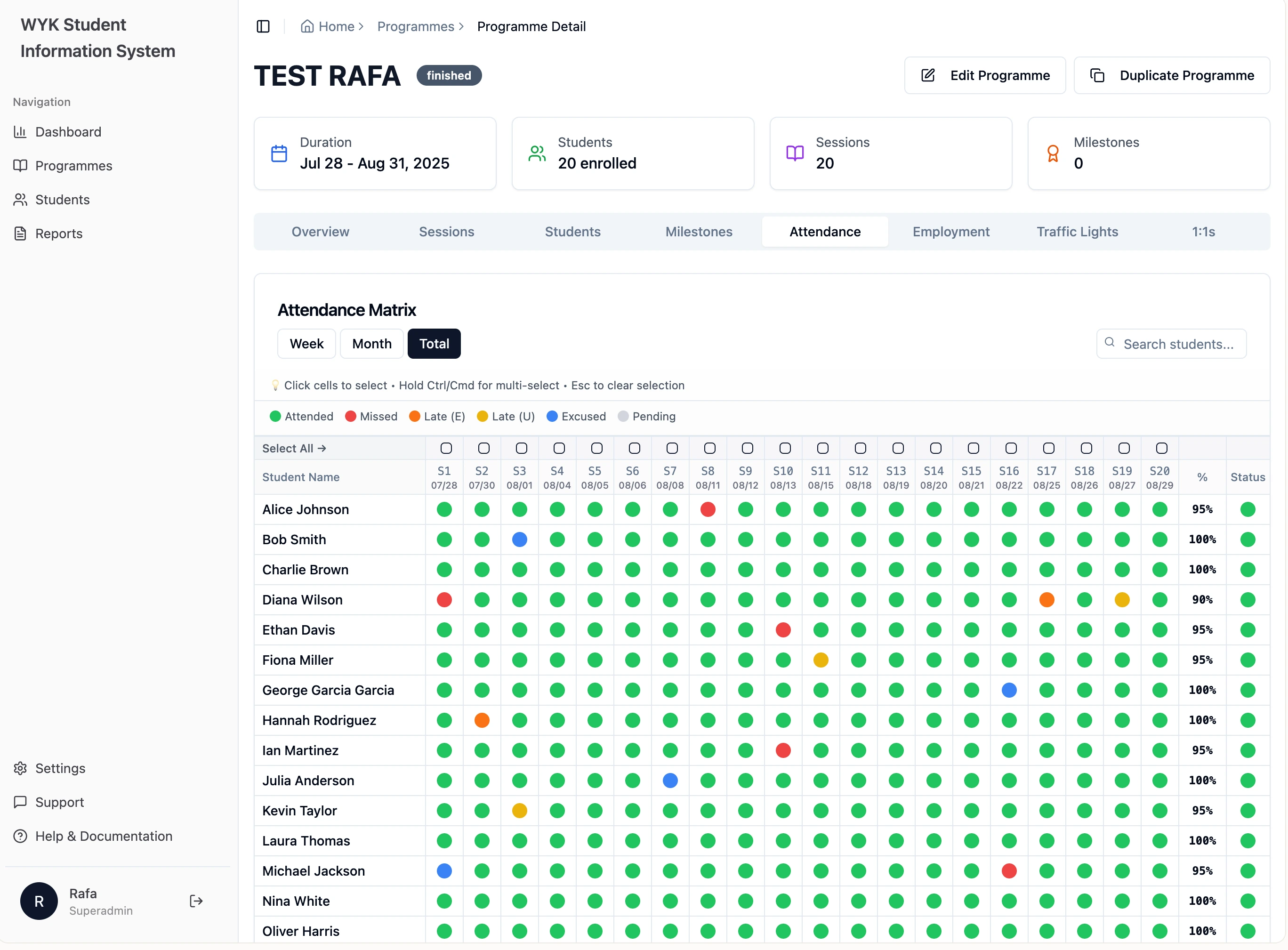Open Dashboard from sidebar navigation
The image size is (1288, 950).
pos(68,132)
